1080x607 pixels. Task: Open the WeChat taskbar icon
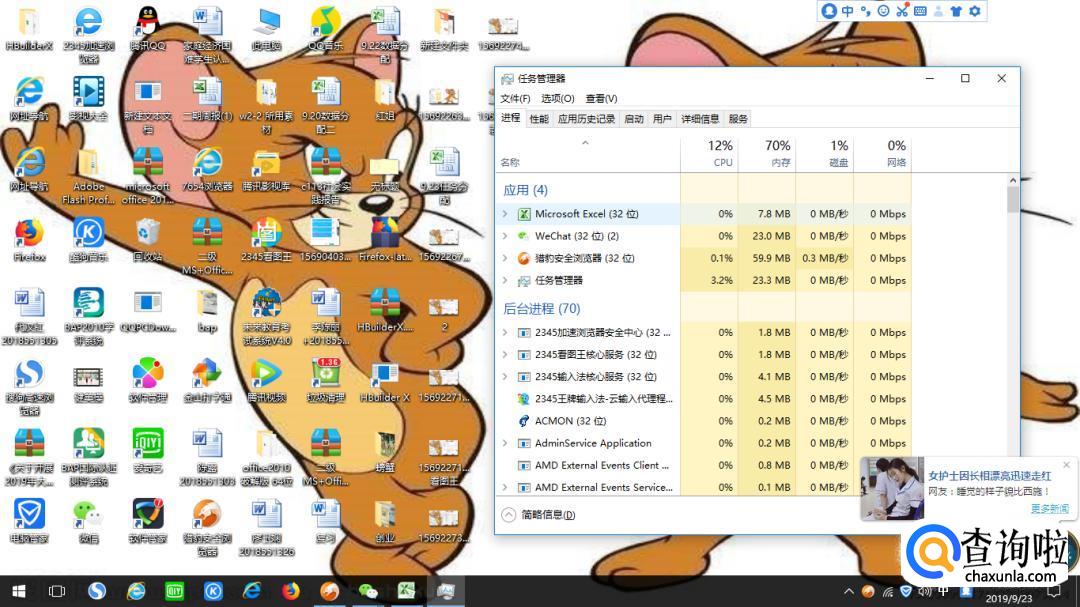pyautogui.click(x=368, y=591)
